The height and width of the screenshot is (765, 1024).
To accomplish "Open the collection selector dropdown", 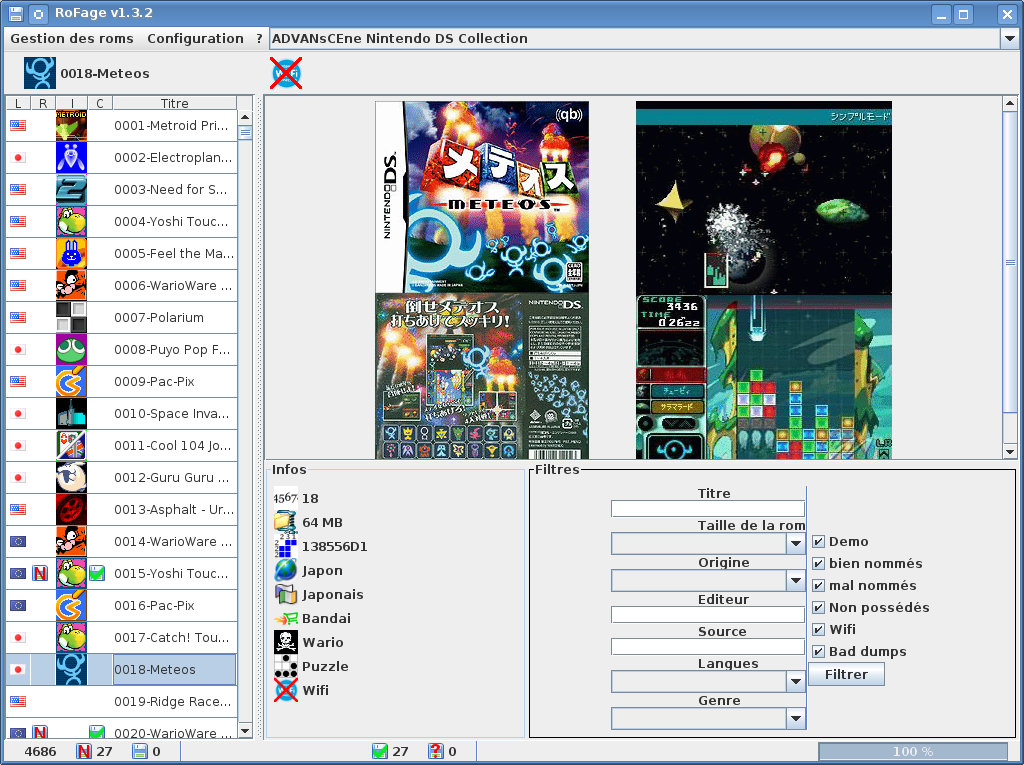I will click(x=1009, y=39).
